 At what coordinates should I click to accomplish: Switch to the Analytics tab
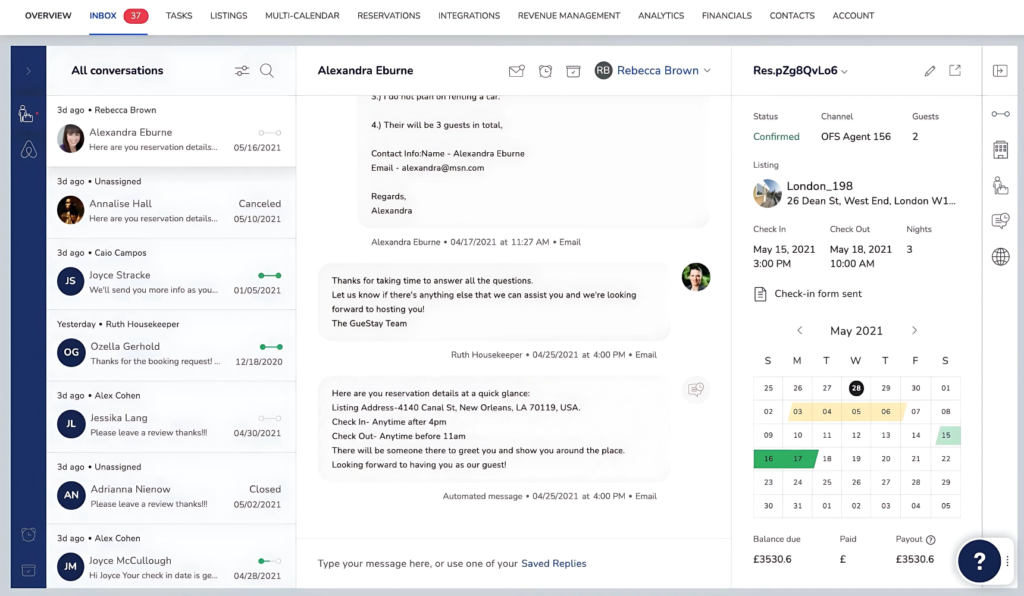[x=661, y=16]
